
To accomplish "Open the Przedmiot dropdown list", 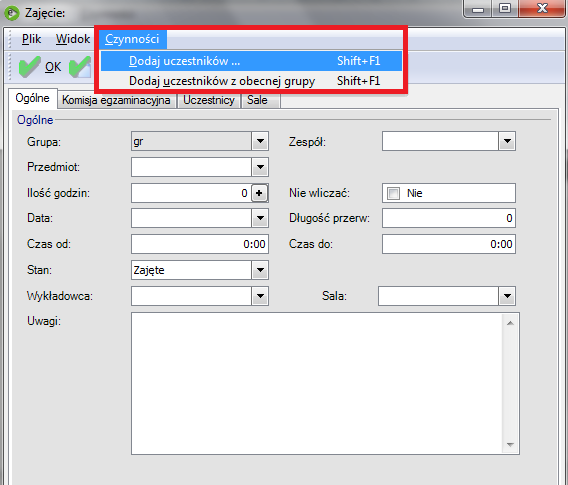I will 260,167.
